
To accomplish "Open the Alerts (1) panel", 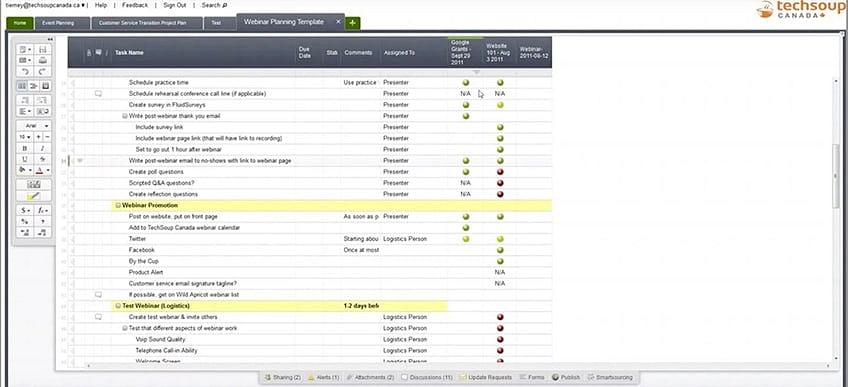I will (323, 377).
